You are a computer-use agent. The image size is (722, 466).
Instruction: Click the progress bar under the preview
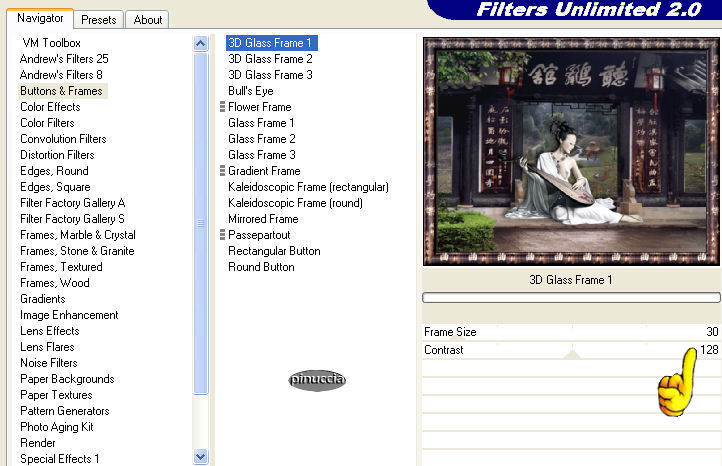click(x=571, y=297)
